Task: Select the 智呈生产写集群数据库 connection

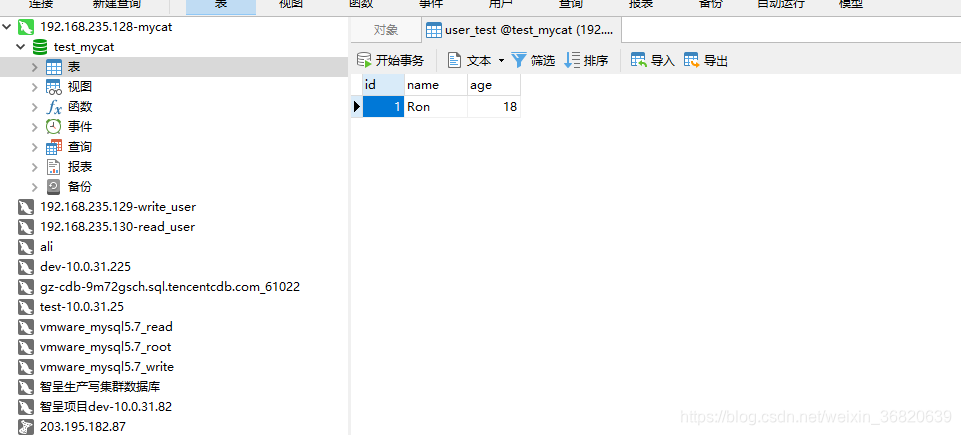Action: click(x=100, y=387)
